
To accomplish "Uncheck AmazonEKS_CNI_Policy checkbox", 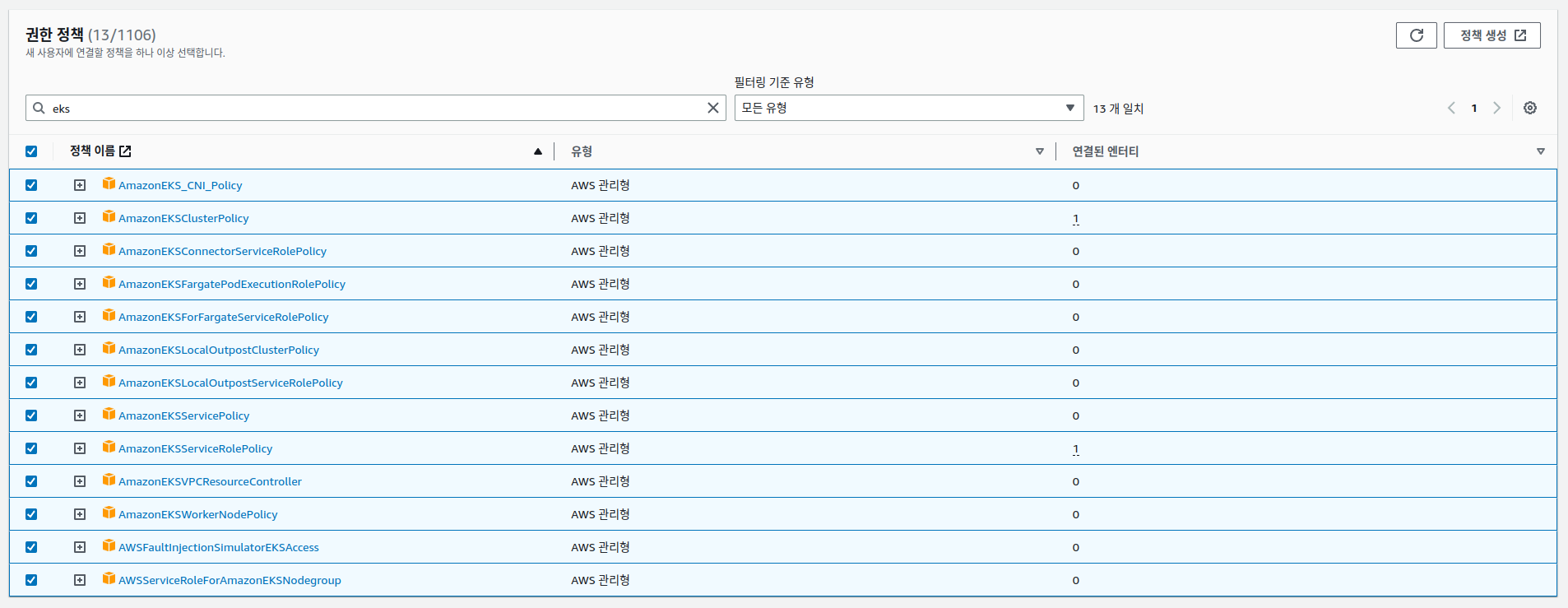I will (31, 185).
